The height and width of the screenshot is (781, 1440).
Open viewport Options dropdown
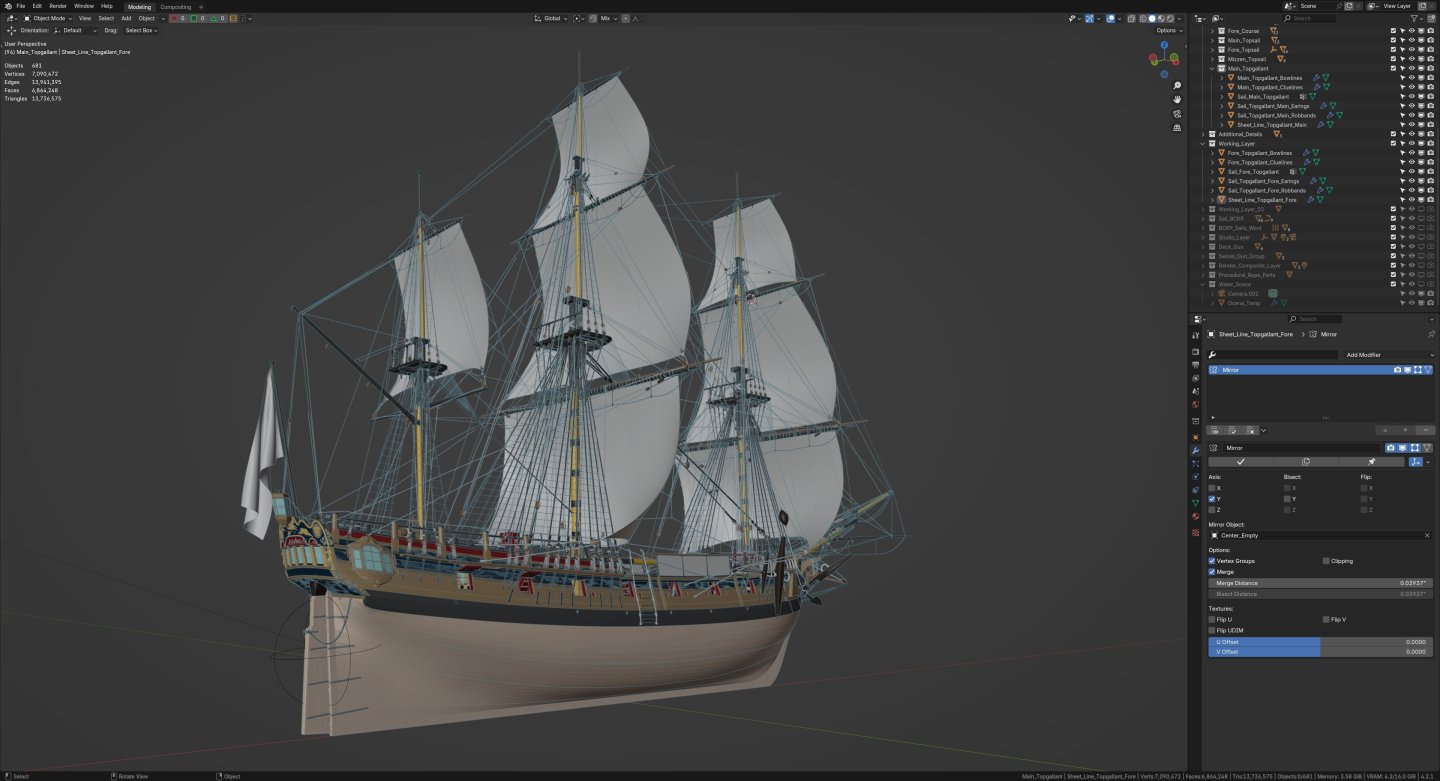tap(1169, 30)
